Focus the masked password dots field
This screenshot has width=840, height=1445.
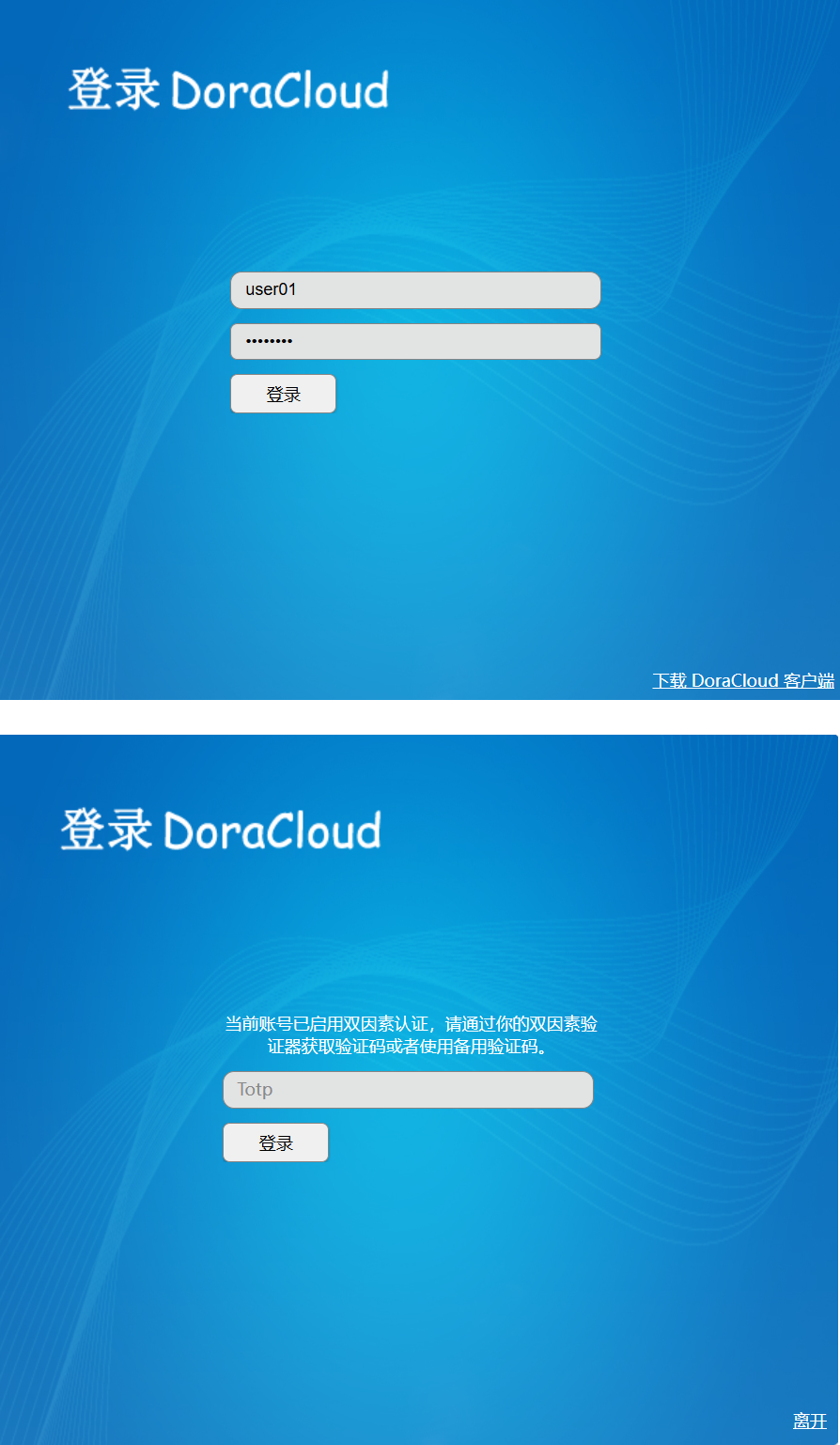415,341
